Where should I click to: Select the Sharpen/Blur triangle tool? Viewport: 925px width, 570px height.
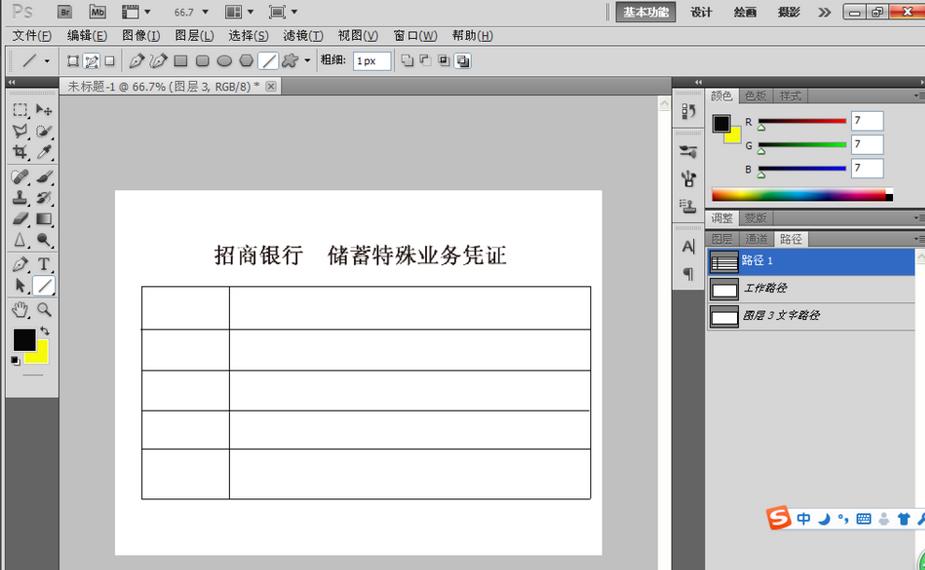(x=20, y=240)
